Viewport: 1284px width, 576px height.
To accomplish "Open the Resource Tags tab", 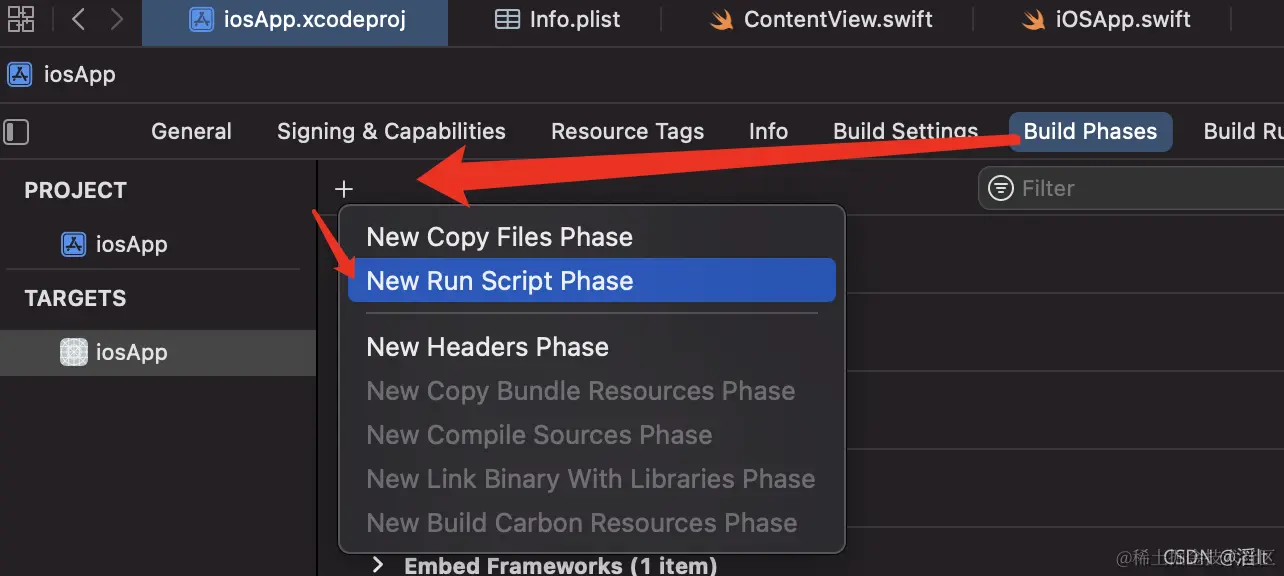I will tap(627, 132).
